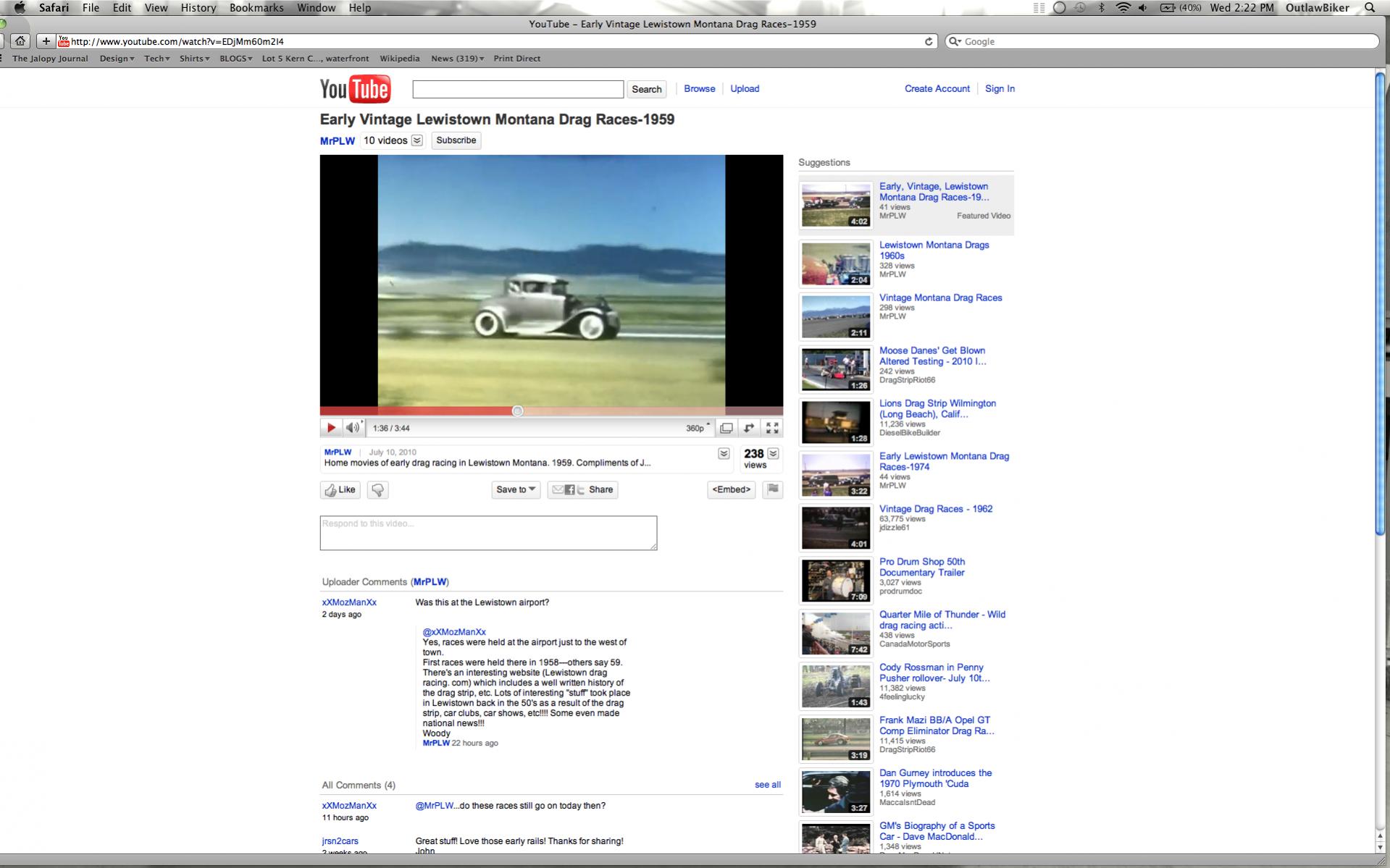Open Spotlight search magnifier in menu bar
1390x868 pixels.
point(1370,7)
